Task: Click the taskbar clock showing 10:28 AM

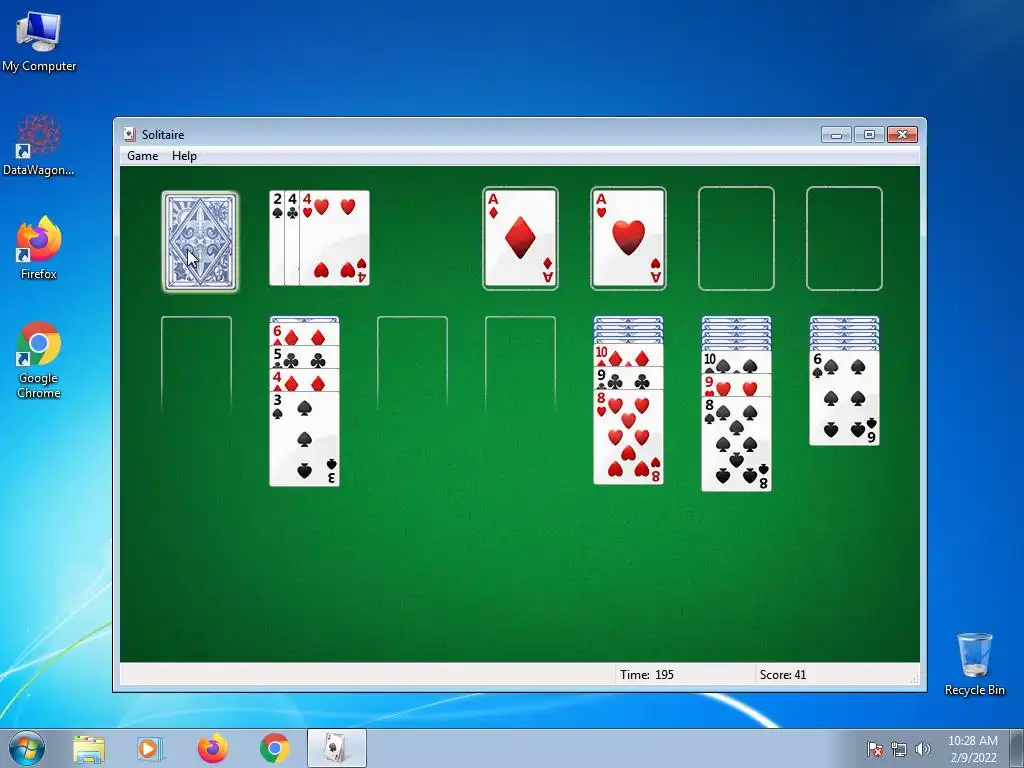Action: tap(973, 749)
